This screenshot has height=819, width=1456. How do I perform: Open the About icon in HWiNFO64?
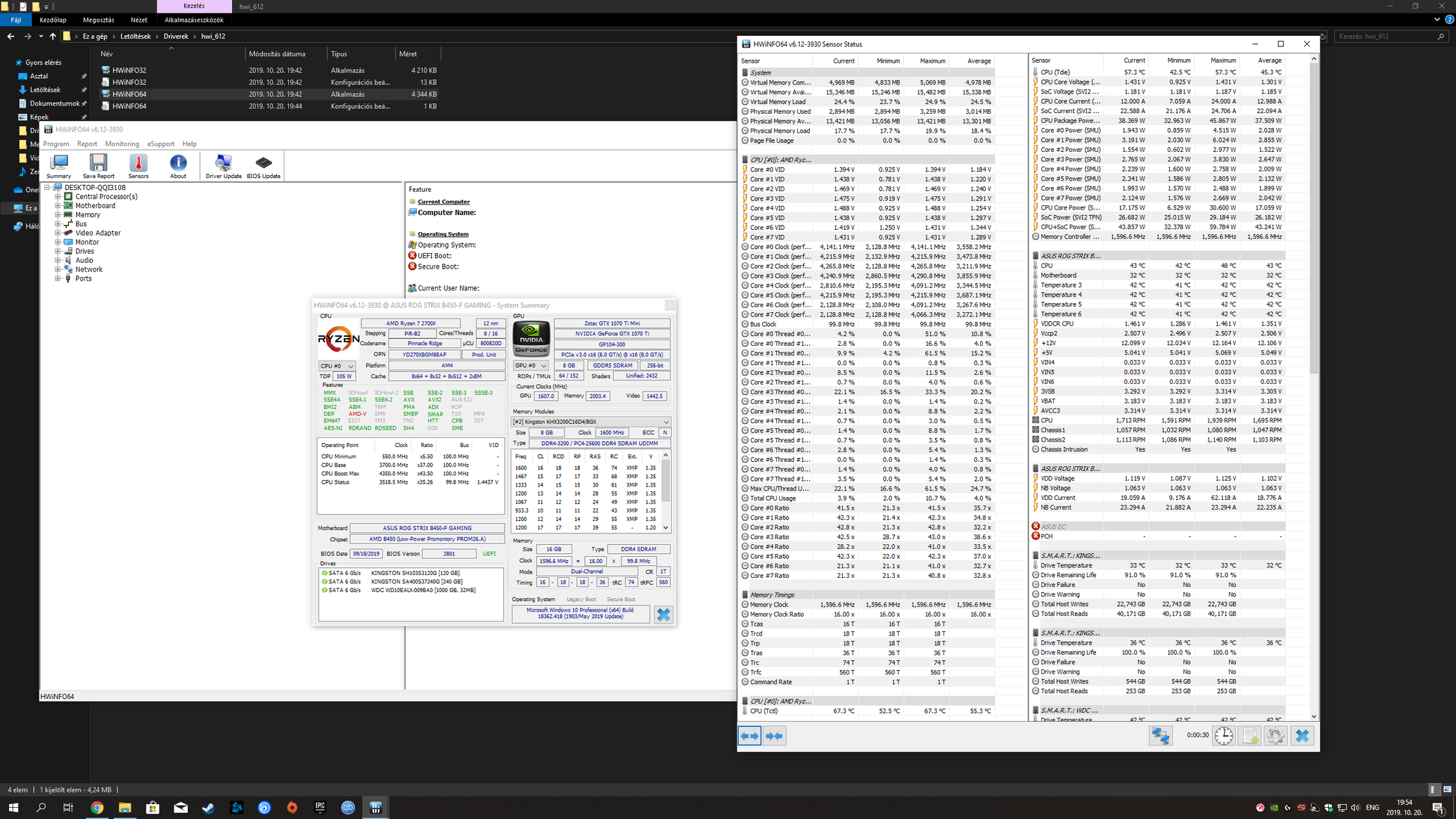(178, 166)
